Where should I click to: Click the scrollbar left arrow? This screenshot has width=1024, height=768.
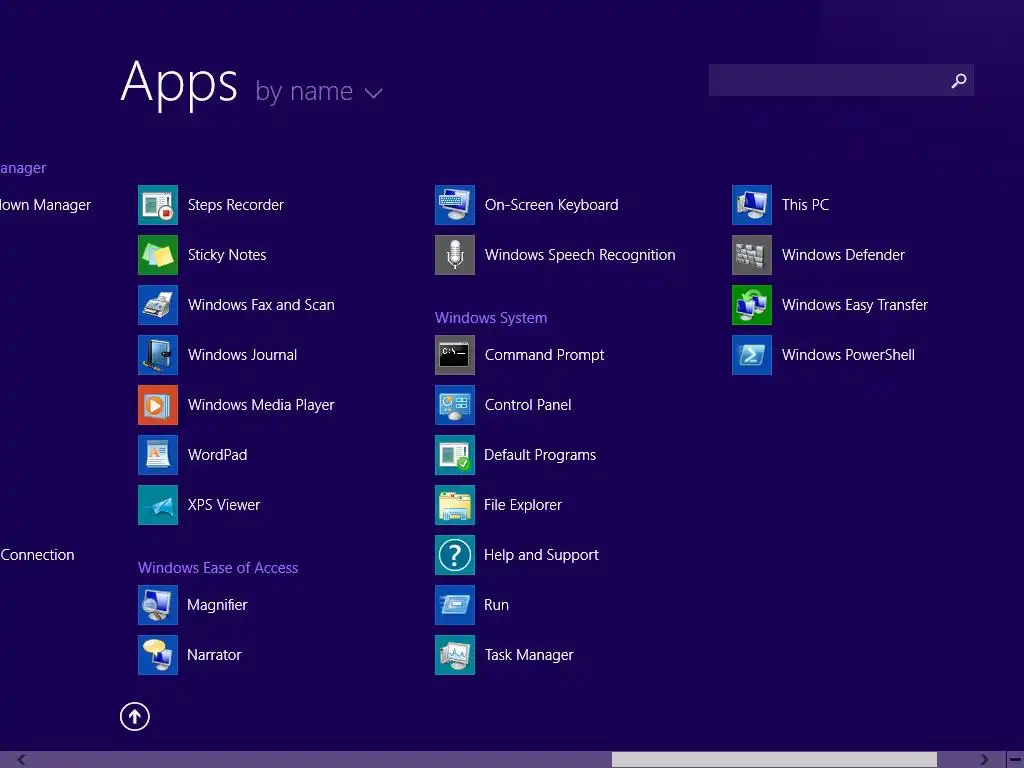(22, 760)
